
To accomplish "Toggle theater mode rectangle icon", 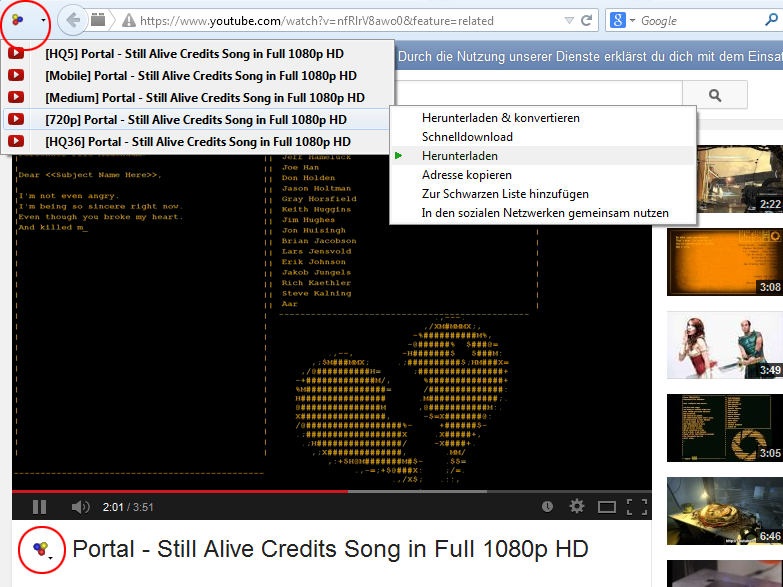I will (x=607, y=507).
